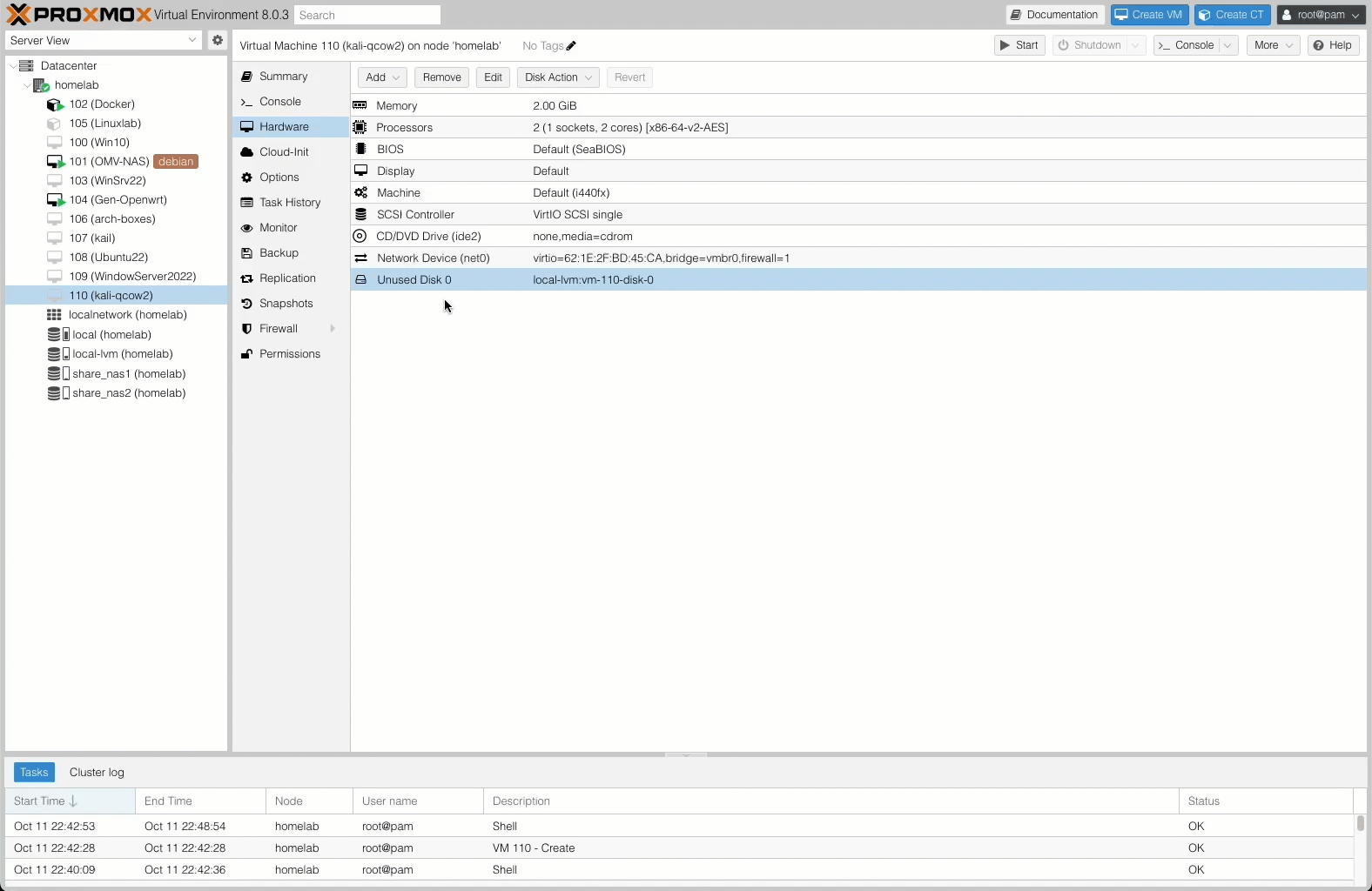Screen dimensions: 1372x891
Task: Click the local (homelab) storage icon
Action: [x=58, y=334]
